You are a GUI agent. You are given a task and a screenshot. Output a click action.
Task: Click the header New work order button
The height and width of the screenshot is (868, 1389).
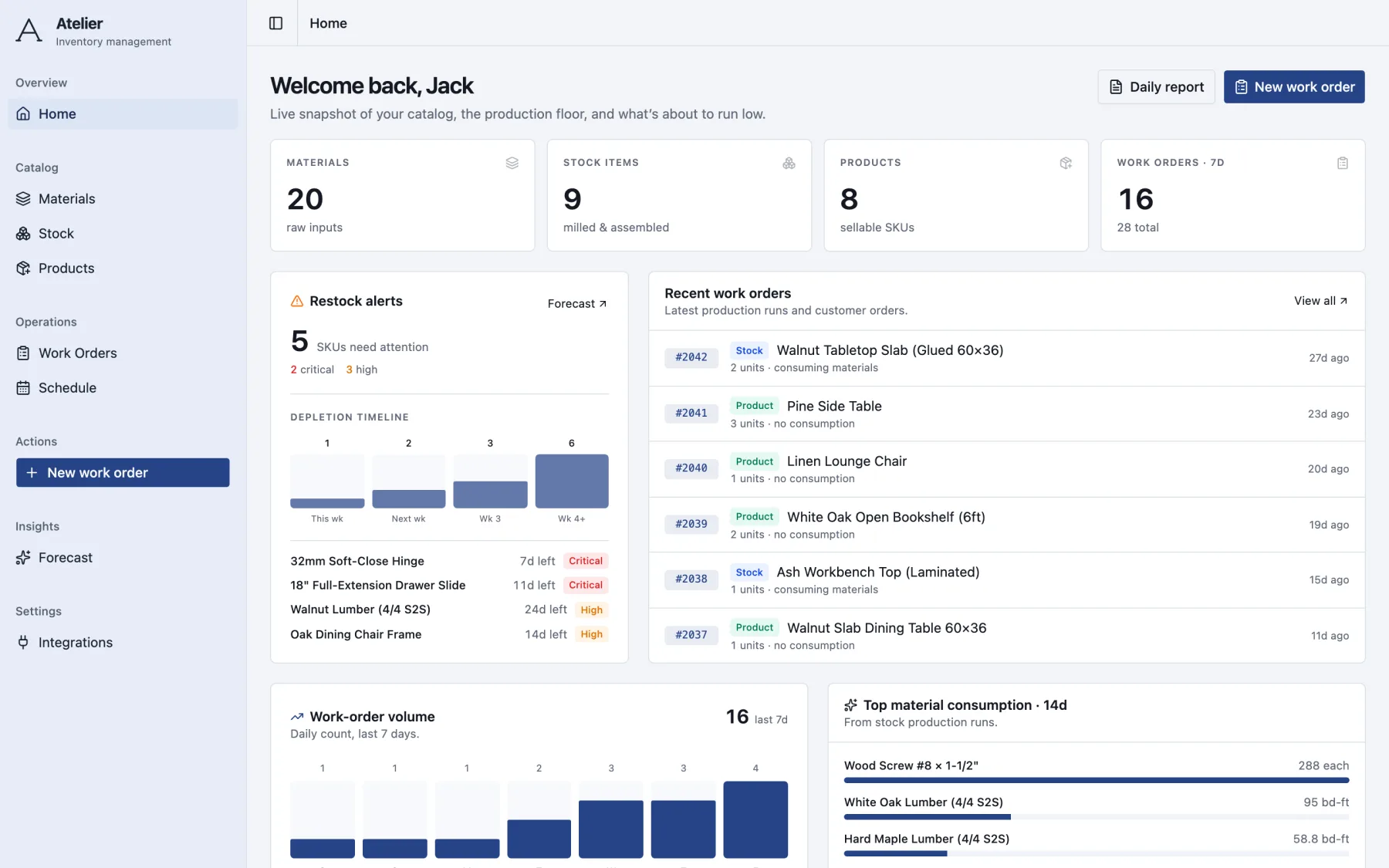(1294, 87)
